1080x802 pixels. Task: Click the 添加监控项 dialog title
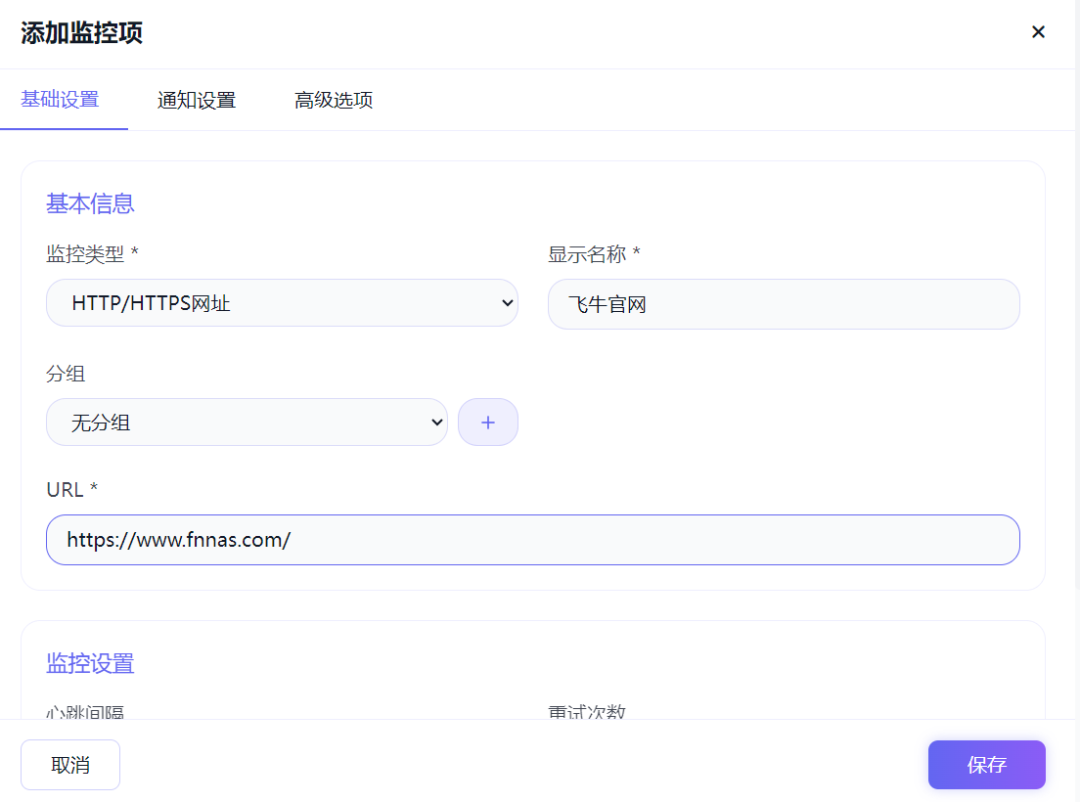click(82, 32)
